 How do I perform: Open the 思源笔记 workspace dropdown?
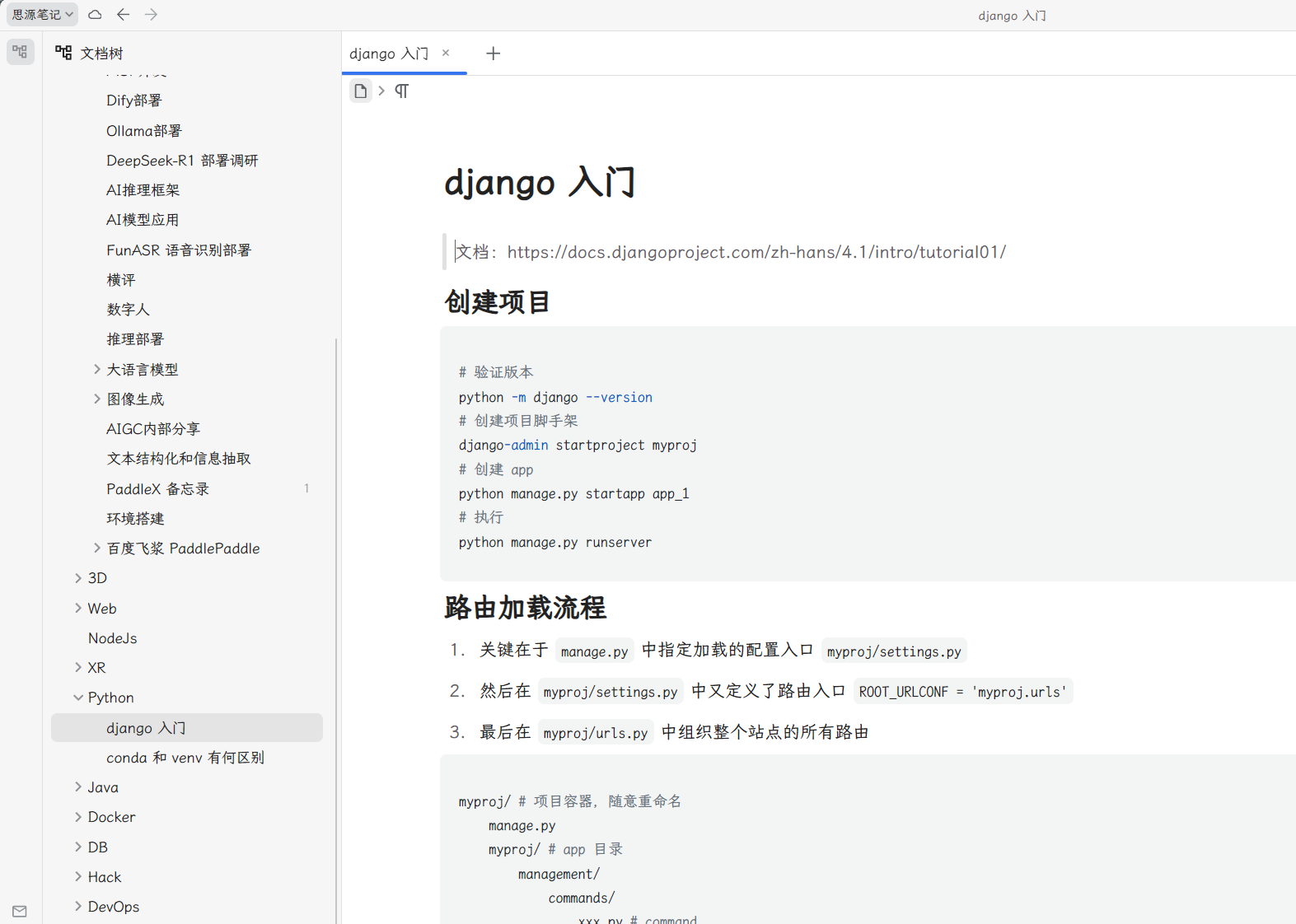pos(43,15)
